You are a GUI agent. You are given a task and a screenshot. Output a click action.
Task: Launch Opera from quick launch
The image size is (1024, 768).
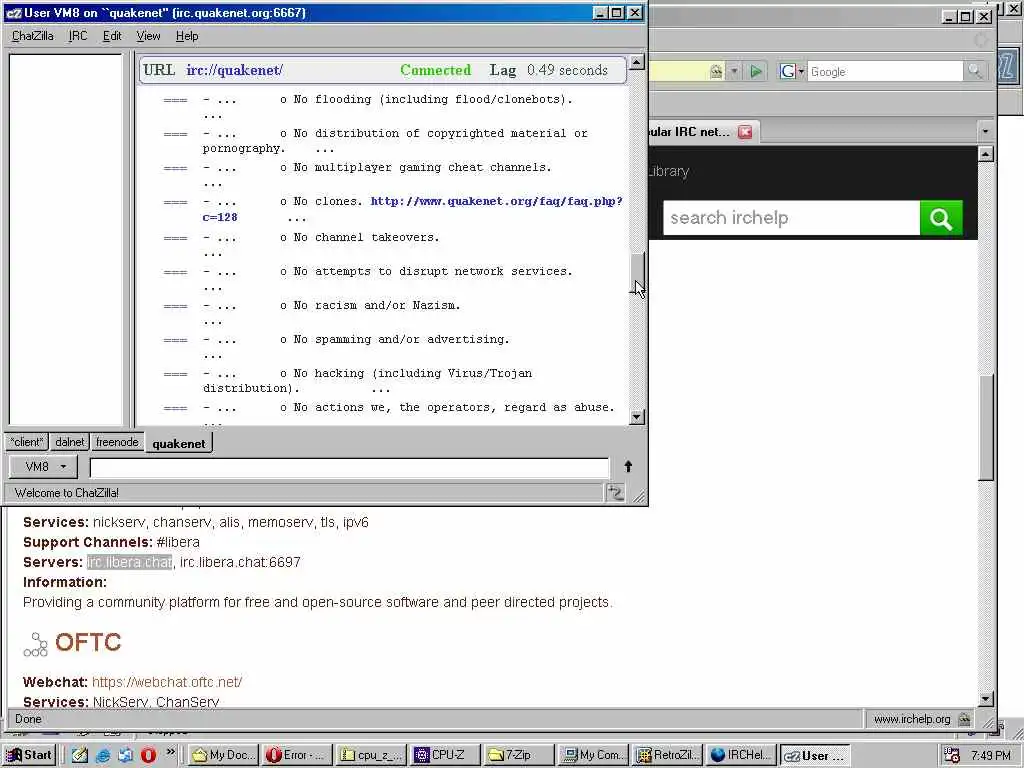pos(148,755)
